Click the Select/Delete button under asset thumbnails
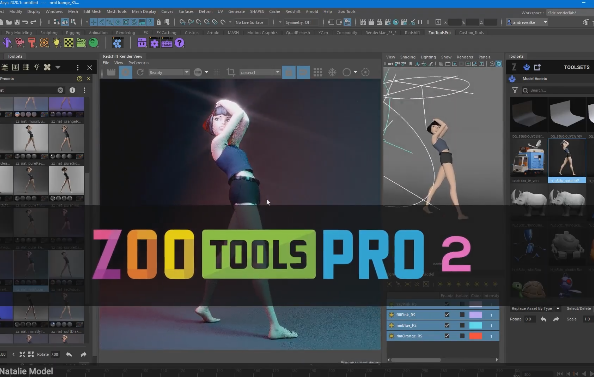 pos(578,308)
